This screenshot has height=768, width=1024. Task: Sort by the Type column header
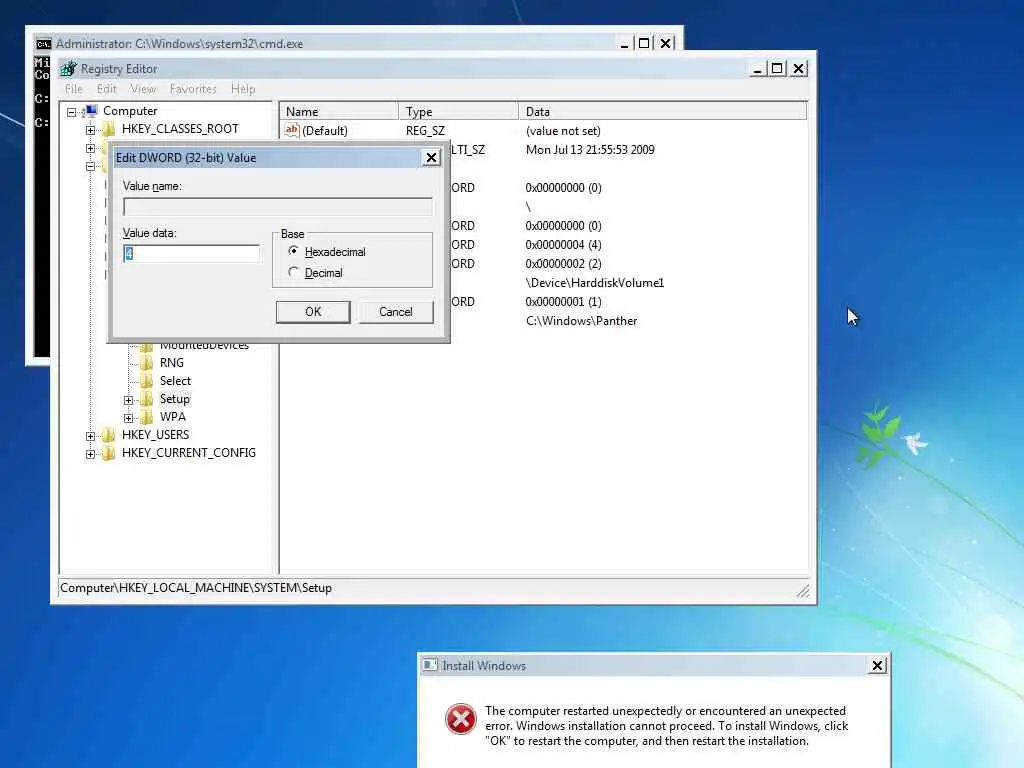pos(458,112)
